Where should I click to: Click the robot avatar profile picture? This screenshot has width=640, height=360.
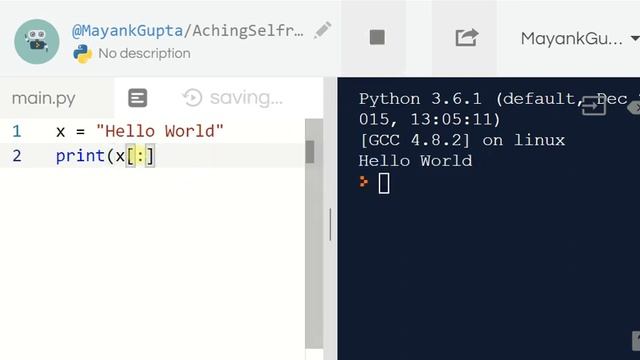[x=37, y=42]
